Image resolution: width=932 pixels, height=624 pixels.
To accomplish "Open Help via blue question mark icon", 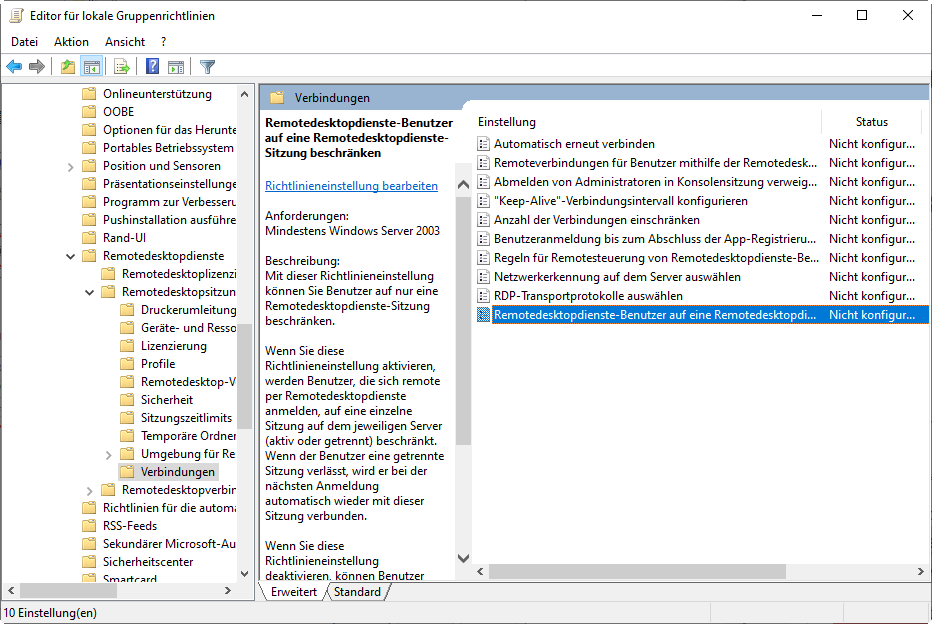I will [x=152, y=67].
